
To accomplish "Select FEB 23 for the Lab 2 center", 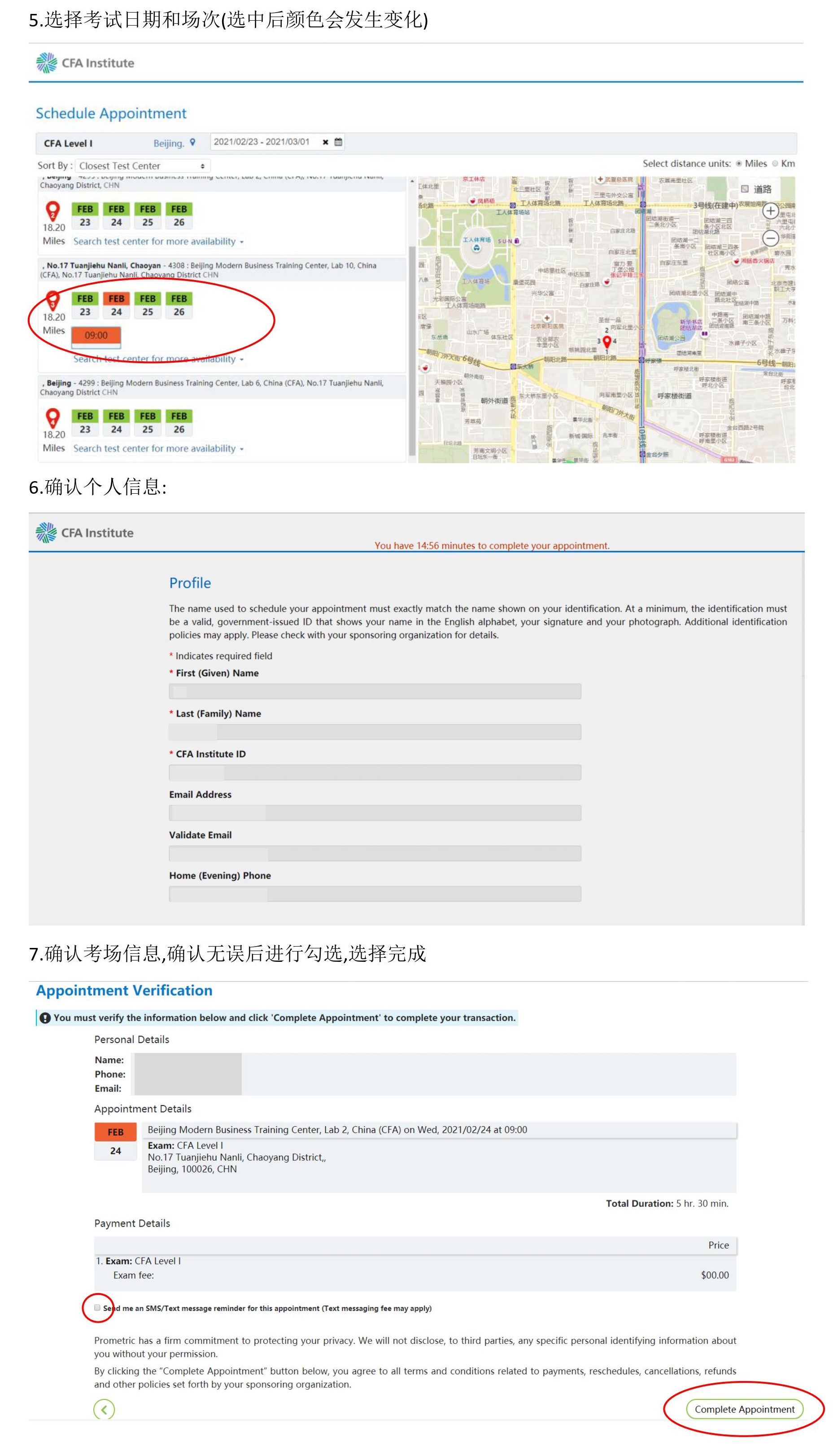I will click(x=85, y=215).
